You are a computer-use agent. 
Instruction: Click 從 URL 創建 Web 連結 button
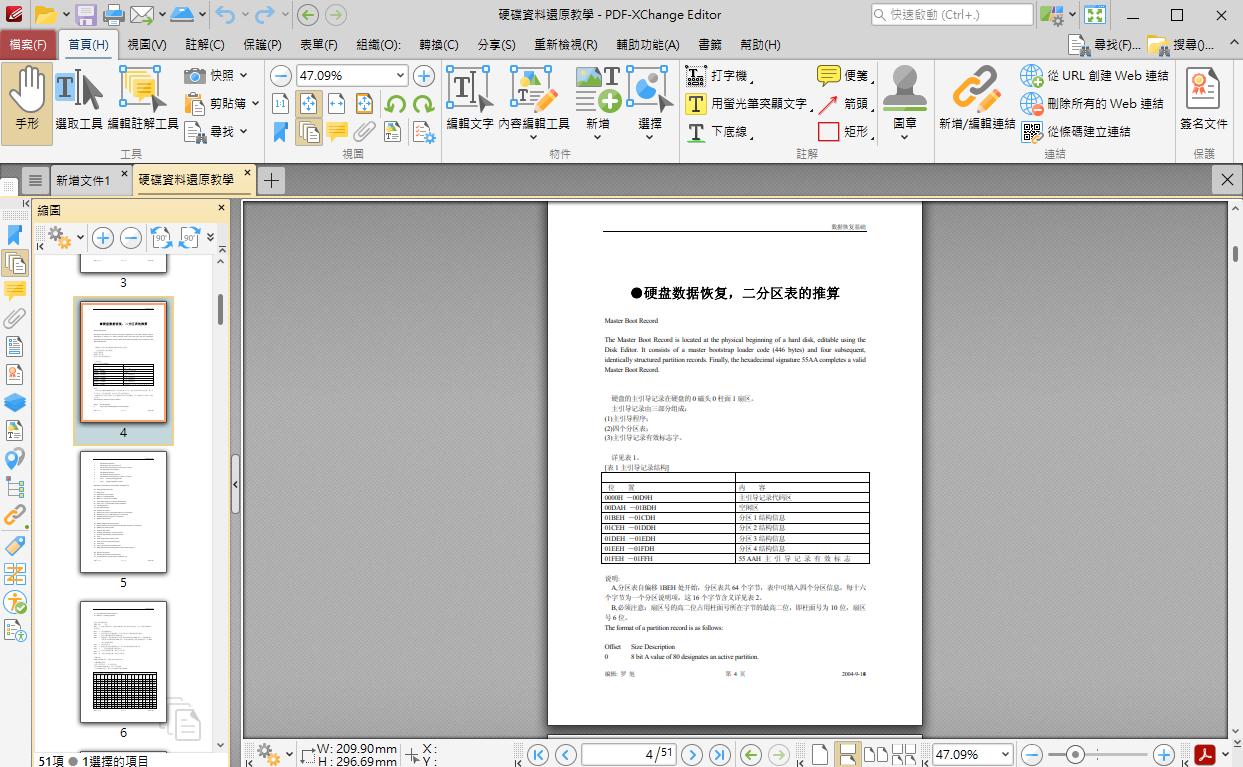point(1094,76)
